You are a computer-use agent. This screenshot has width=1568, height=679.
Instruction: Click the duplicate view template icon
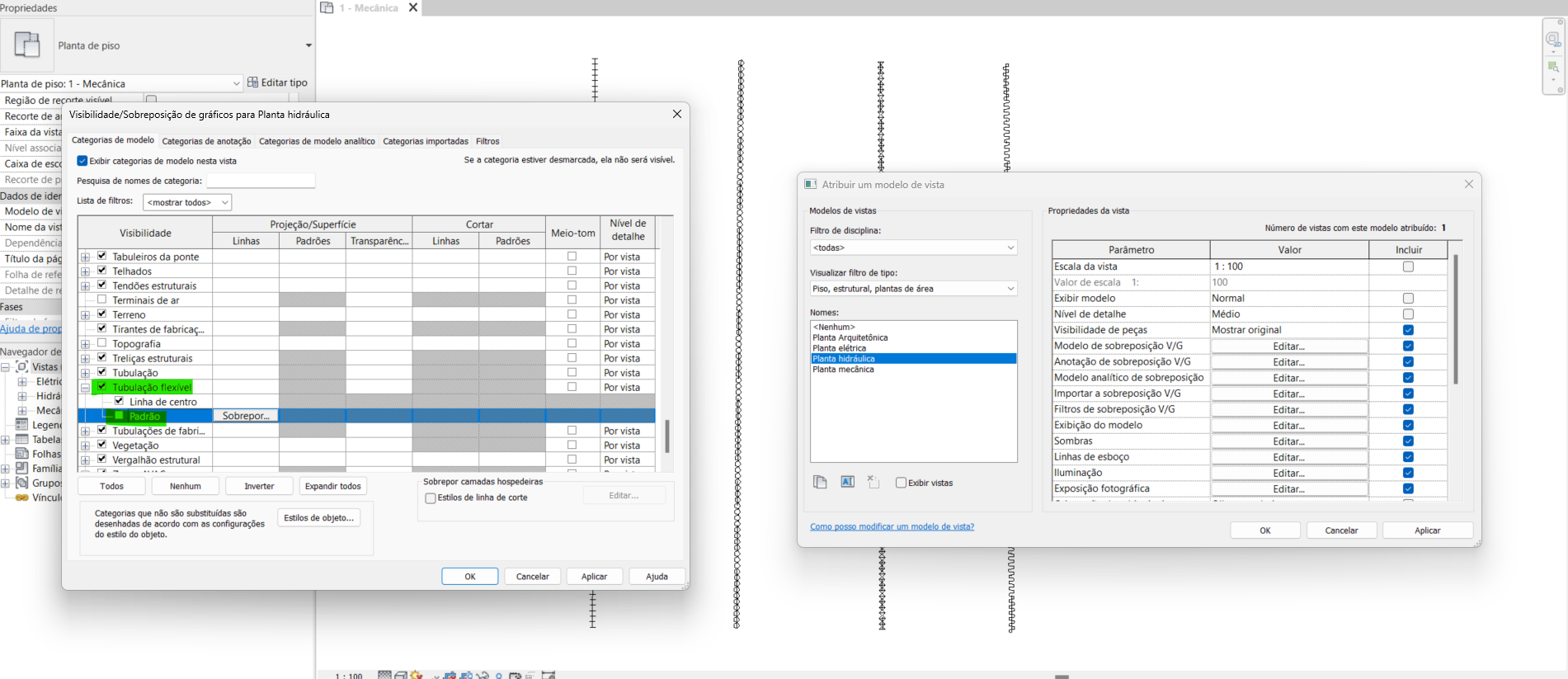pyautogui.click(x=820, y=483)
